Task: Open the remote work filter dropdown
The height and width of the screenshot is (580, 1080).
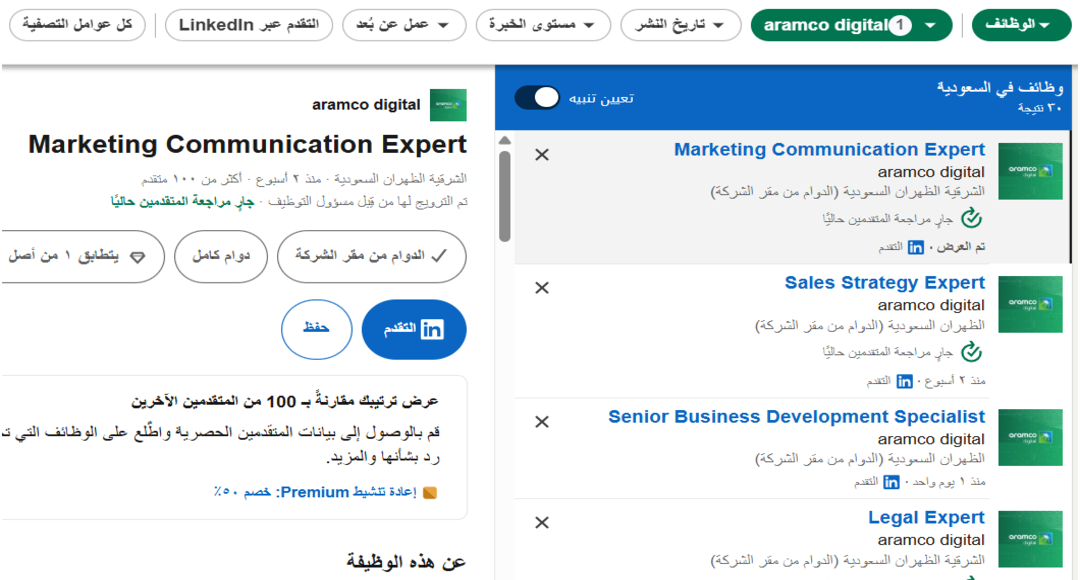Action: [x=404, y=25]
